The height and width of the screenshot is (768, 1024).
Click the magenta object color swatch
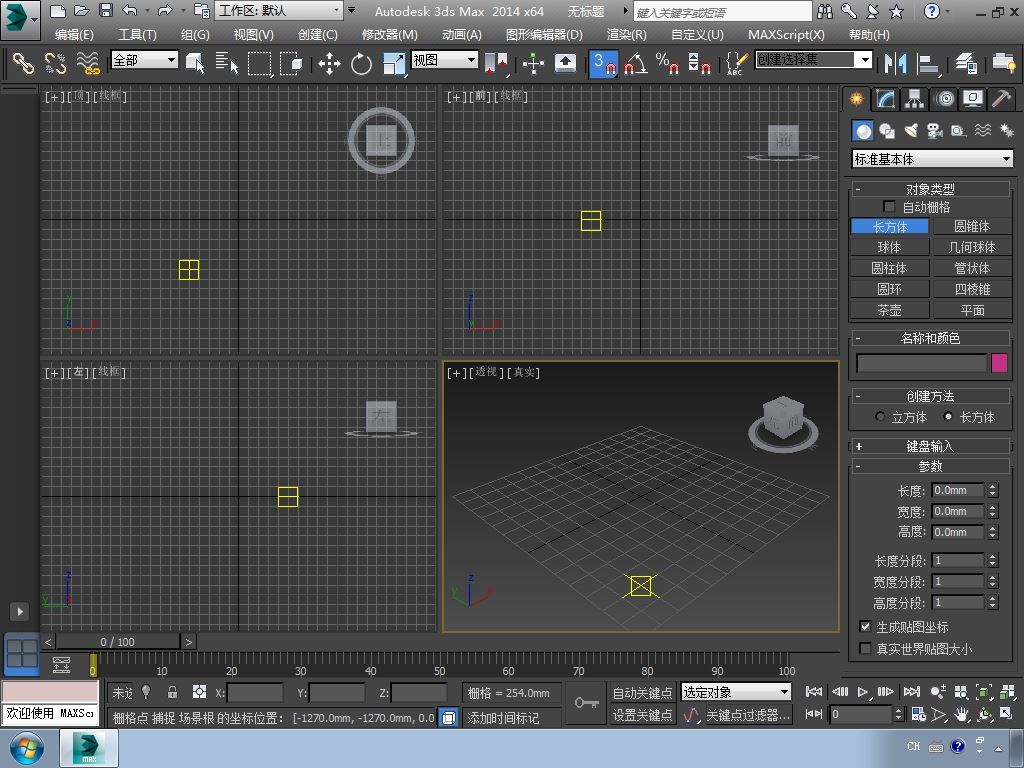tap(999, 363)
